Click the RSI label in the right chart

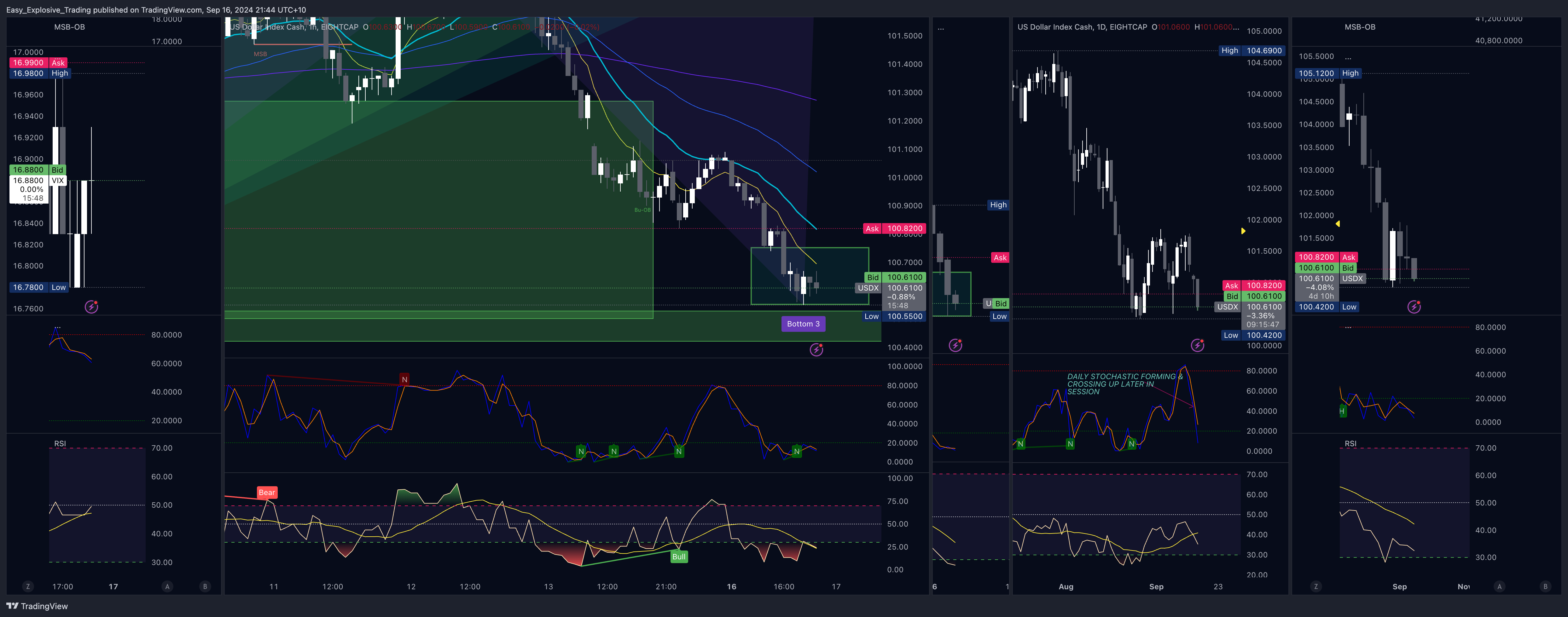pyautogui.click(x=1350, y=444)
